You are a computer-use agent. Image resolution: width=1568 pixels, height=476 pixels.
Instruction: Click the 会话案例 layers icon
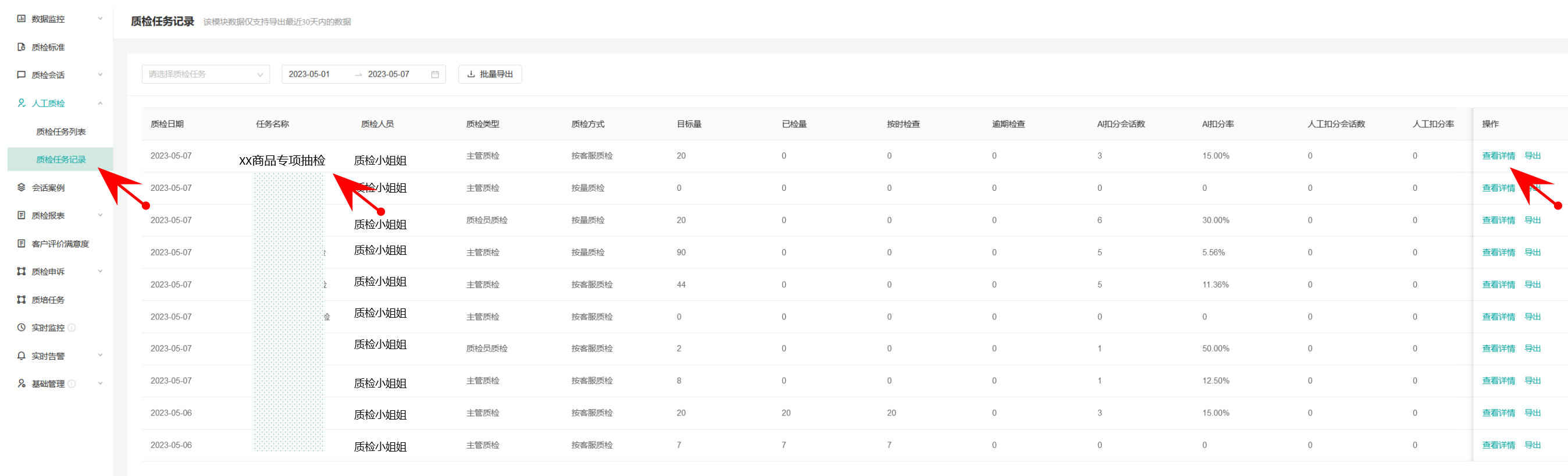pos(22,187)
